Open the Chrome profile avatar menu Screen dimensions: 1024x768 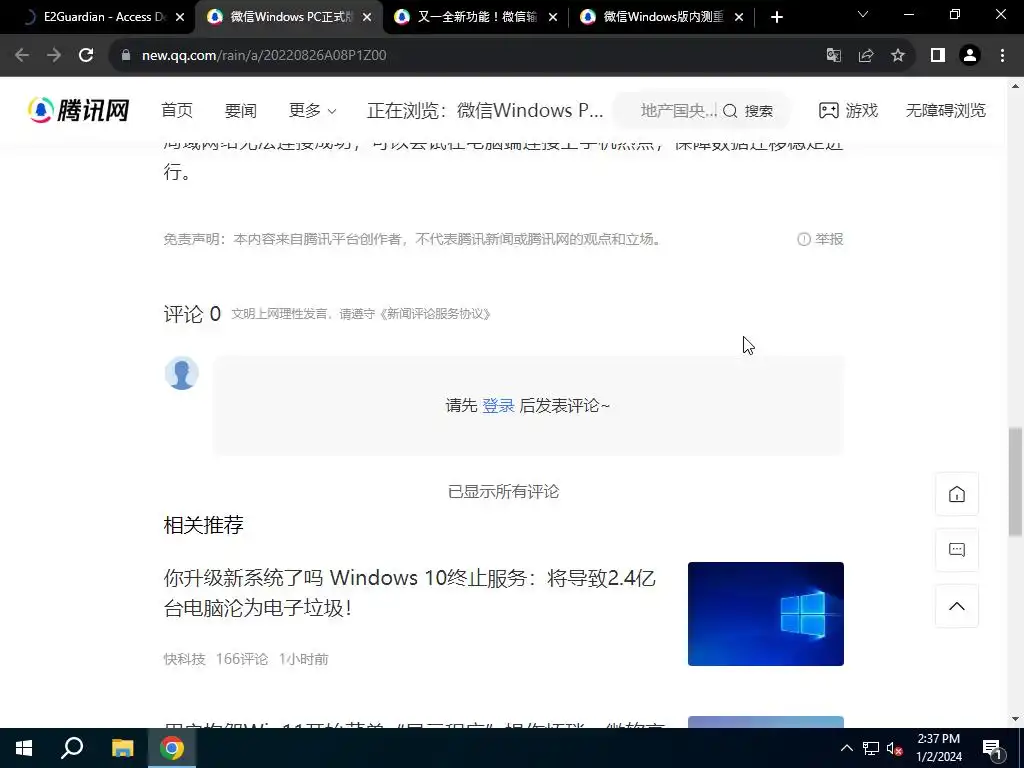tap(970, 56)
